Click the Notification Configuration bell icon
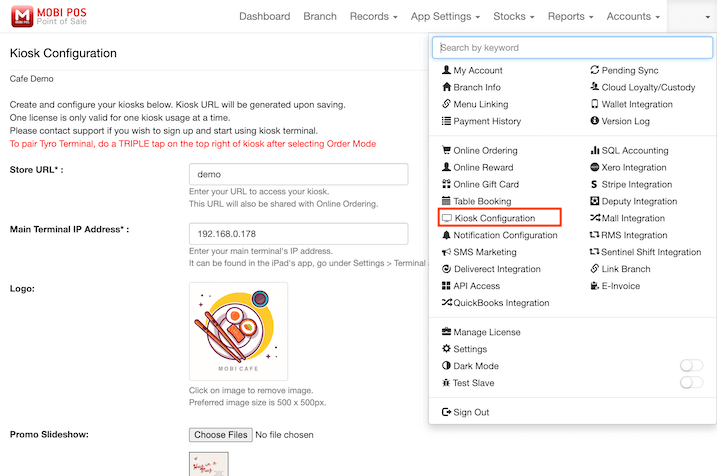 pyautogui.click(x=446, y=235)
